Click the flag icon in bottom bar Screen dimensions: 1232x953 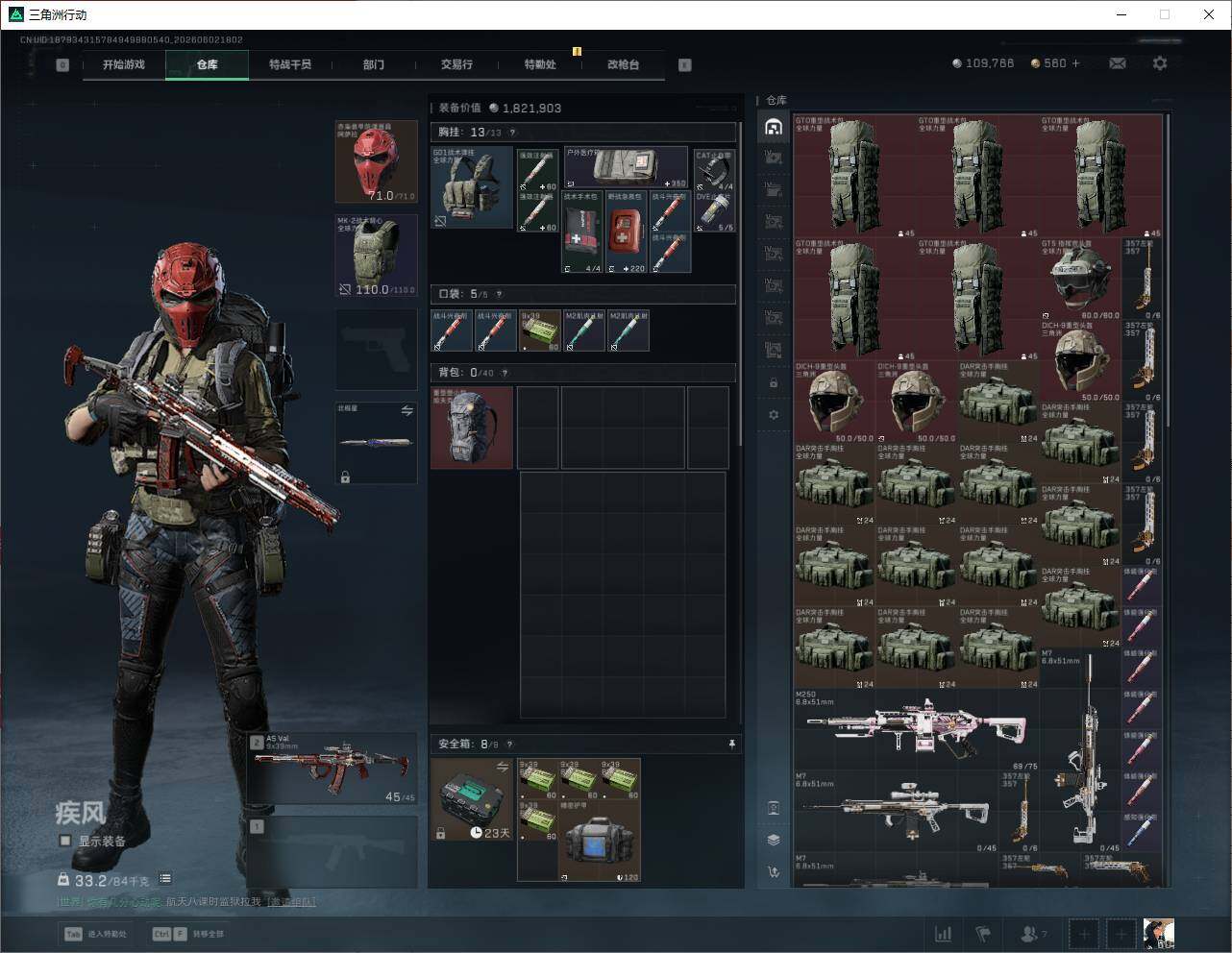[983, 934]
